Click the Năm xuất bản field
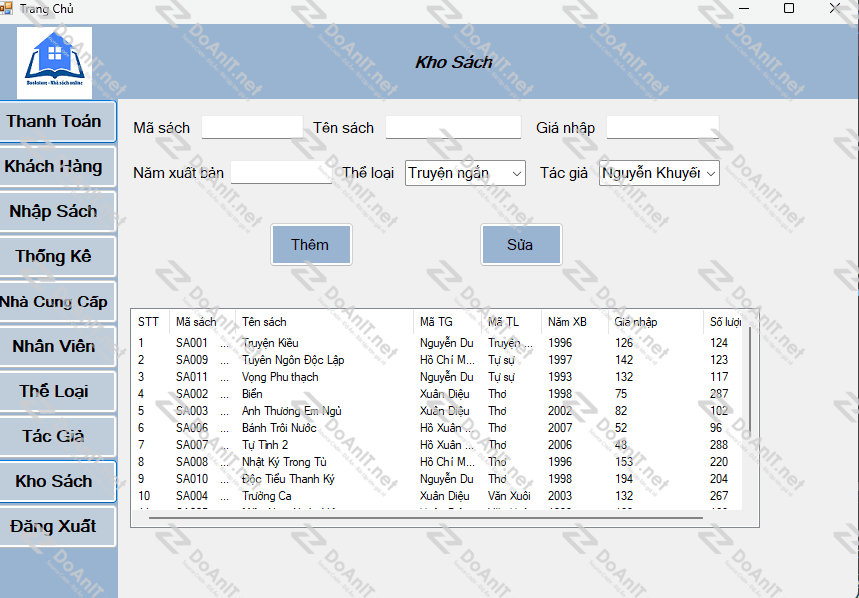Viewport: 859px width, 598px height. pos(281,173)
